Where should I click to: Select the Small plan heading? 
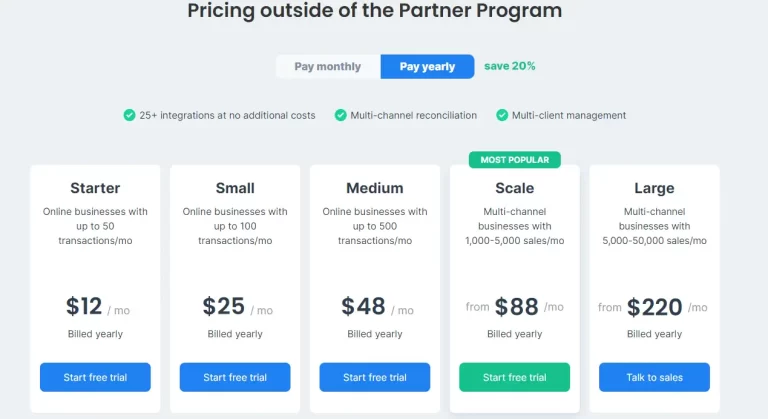pyautogui.click(x=235, y=188)
